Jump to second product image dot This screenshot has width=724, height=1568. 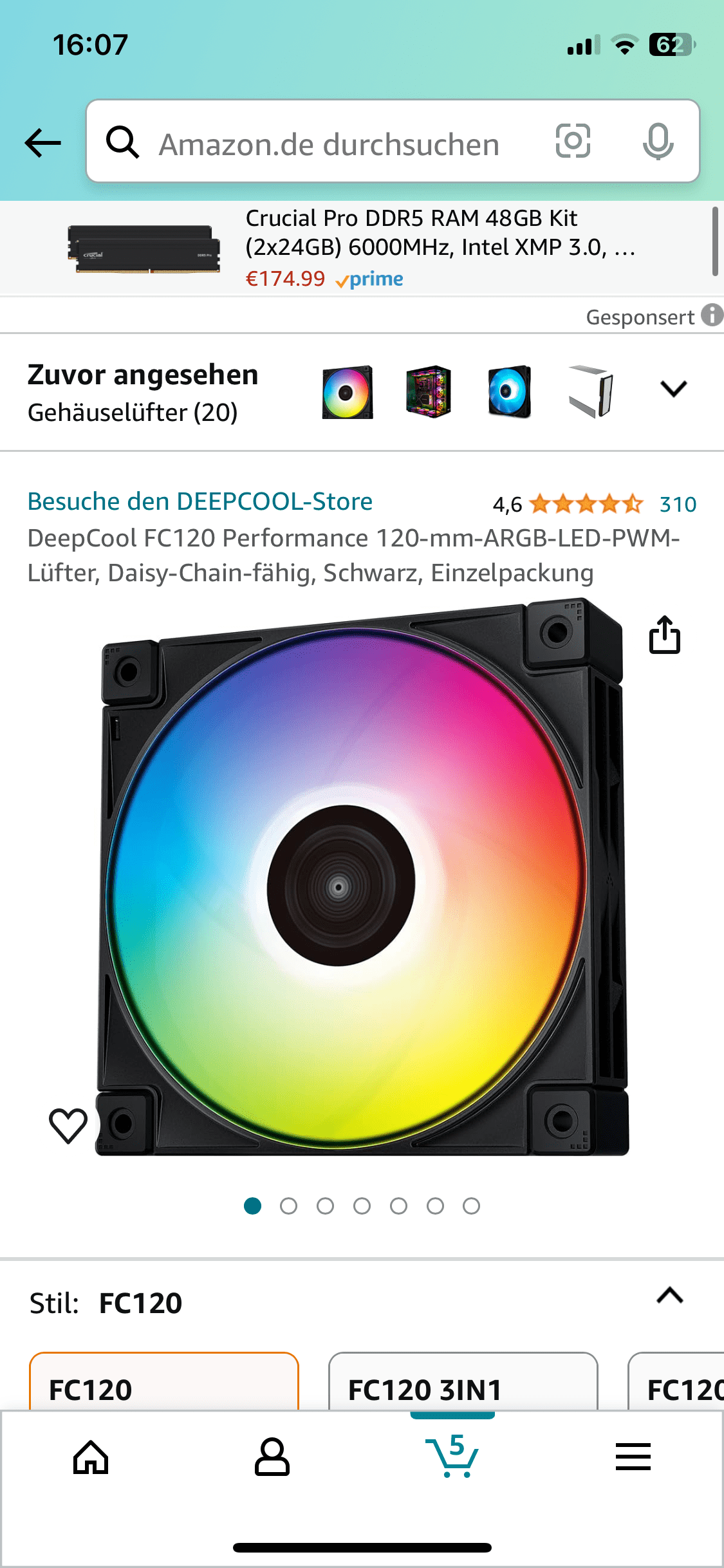point(289,1206)
